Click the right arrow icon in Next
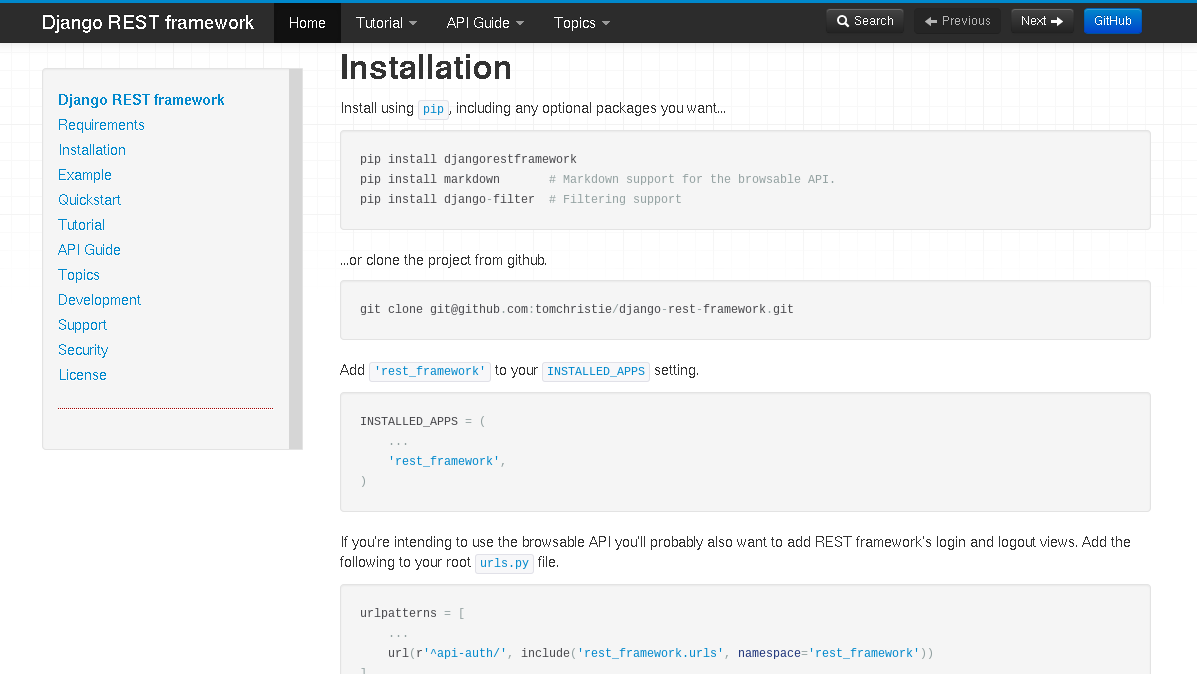Image resolution: width=1197 pixels, height=674 pixels. coord(1057,21)
